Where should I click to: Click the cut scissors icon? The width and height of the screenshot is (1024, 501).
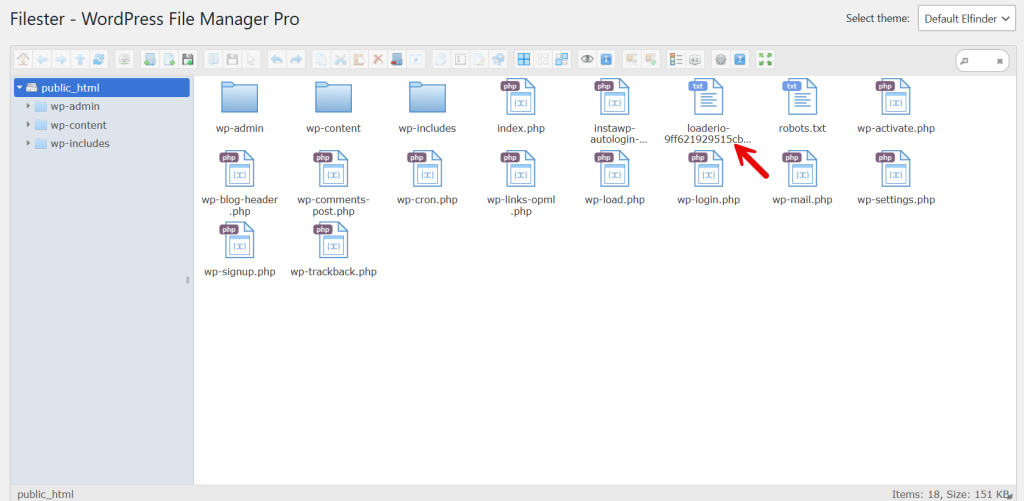point(340,59)
